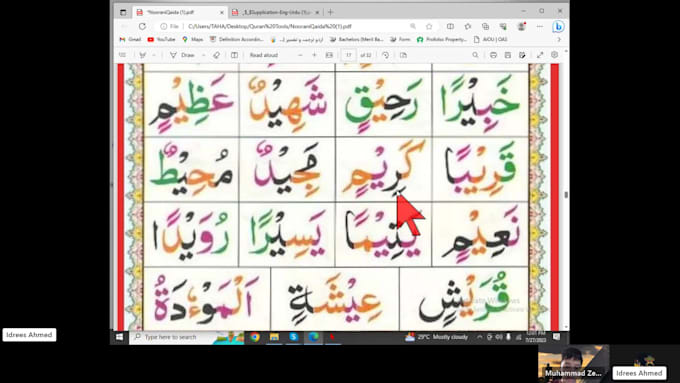Zoom out the PDF

pyautogui.click(x=300, y=55)
